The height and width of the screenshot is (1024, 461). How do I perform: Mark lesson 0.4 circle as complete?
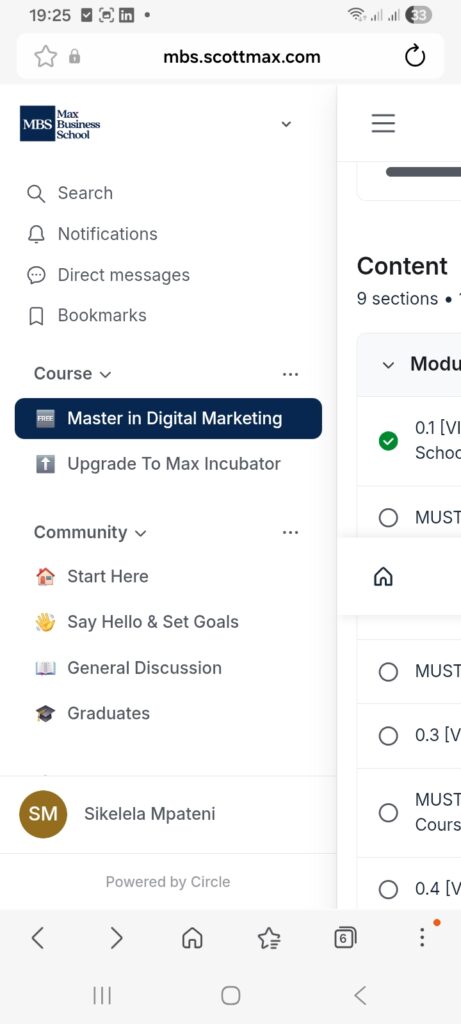388,889
